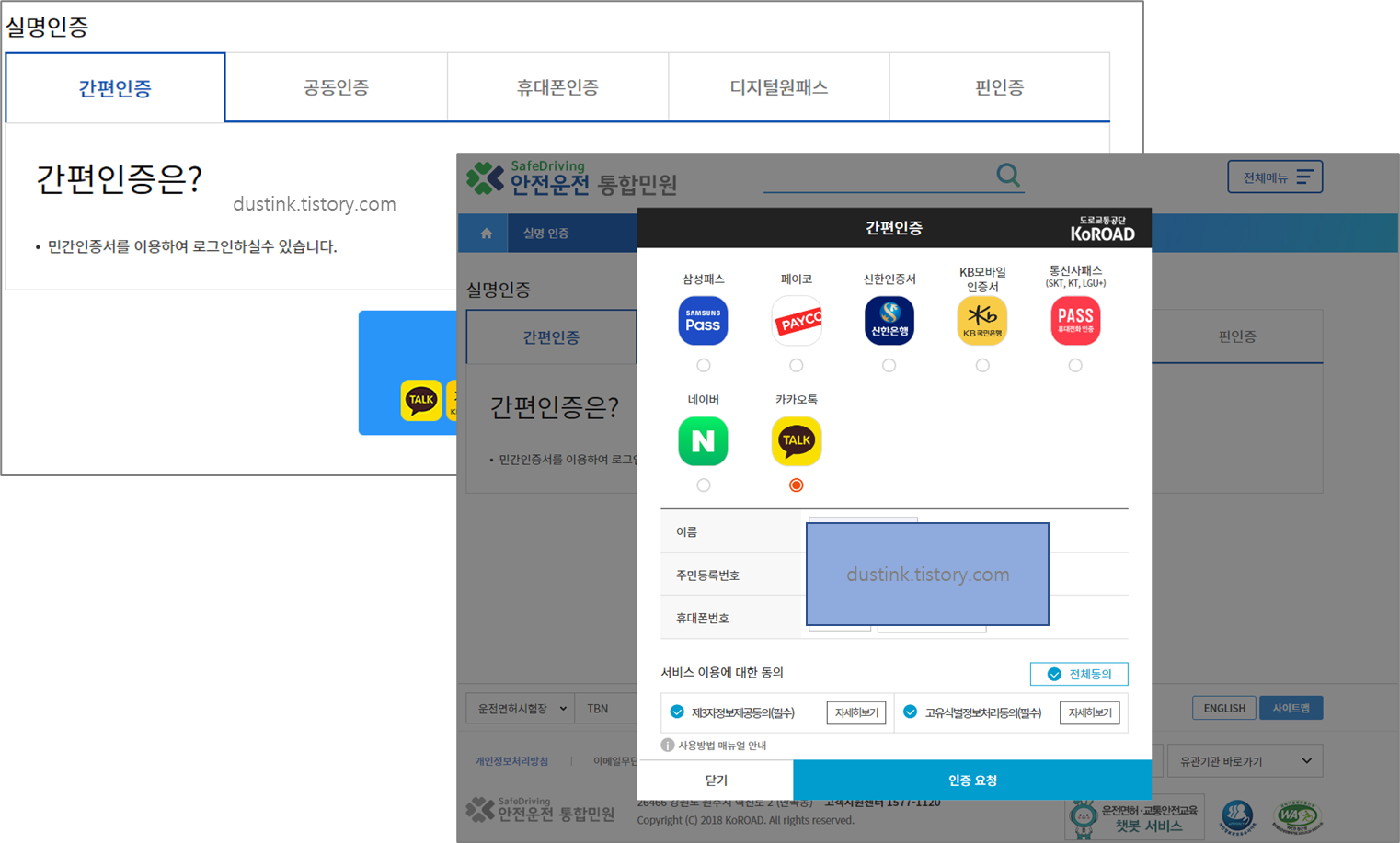The image size is (1400, 843).
Task: Click the KoROAD logo in dialog header
Action: pyautogui.click(x=1102, y=229)
